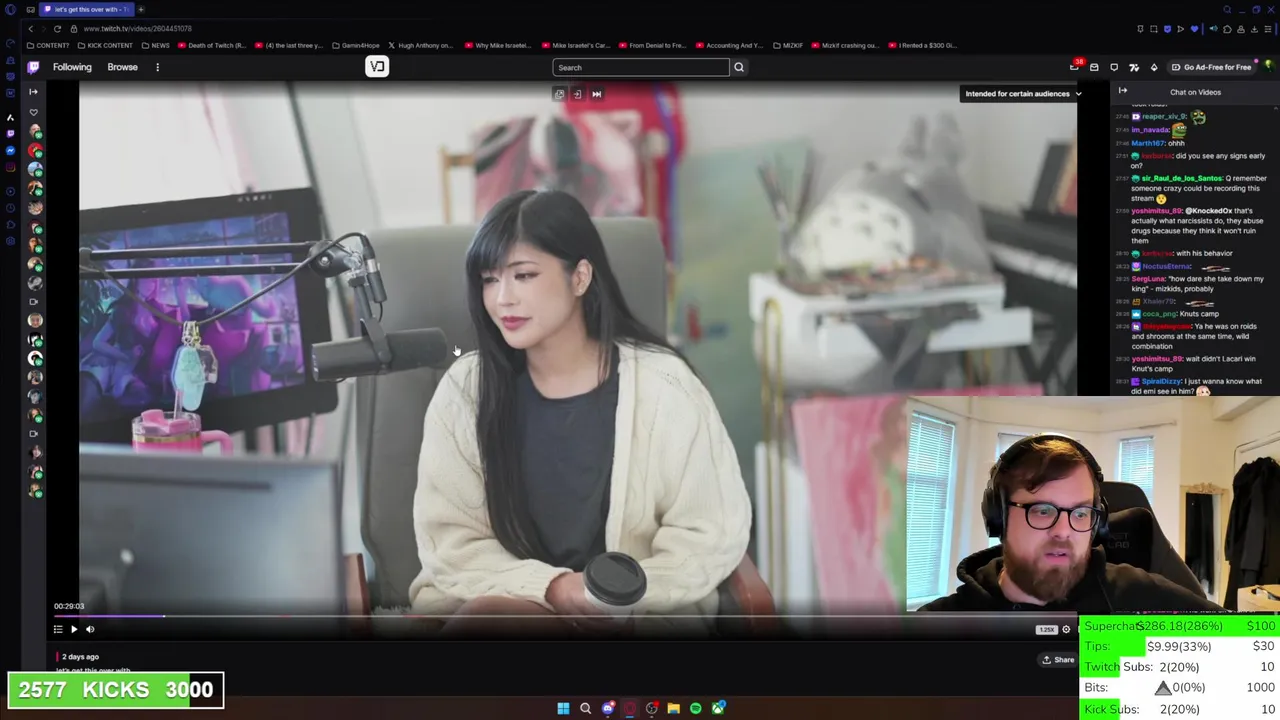The image size is (1280, 720).
Task: Open the MIZKIF bookmarks folder
Action: coord(787,45)
